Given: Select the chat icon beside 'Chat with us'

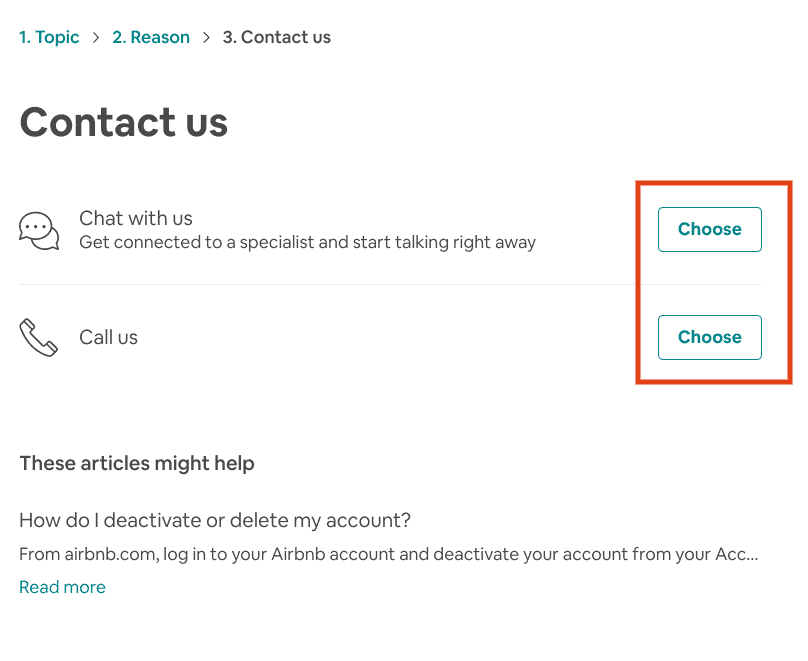Looking at the screenshot, I should [x=38, y=232].
